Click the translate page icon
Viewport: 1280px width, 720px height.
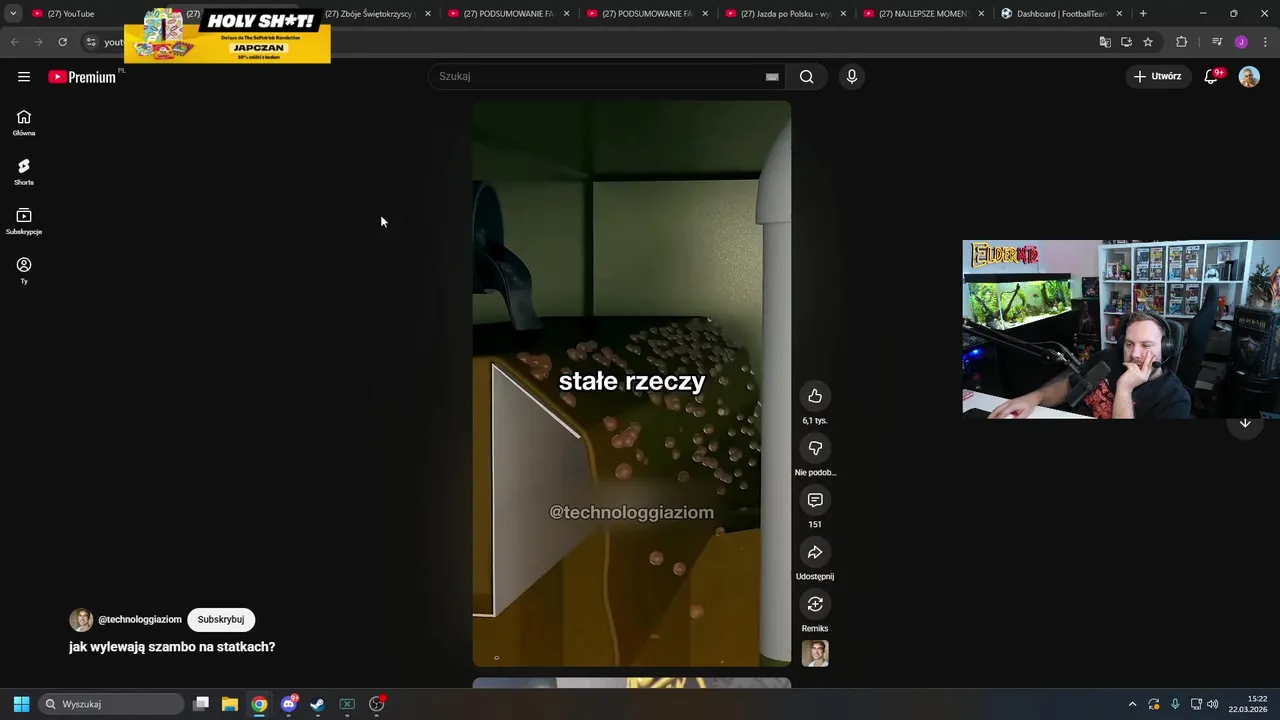(1105, 42)
